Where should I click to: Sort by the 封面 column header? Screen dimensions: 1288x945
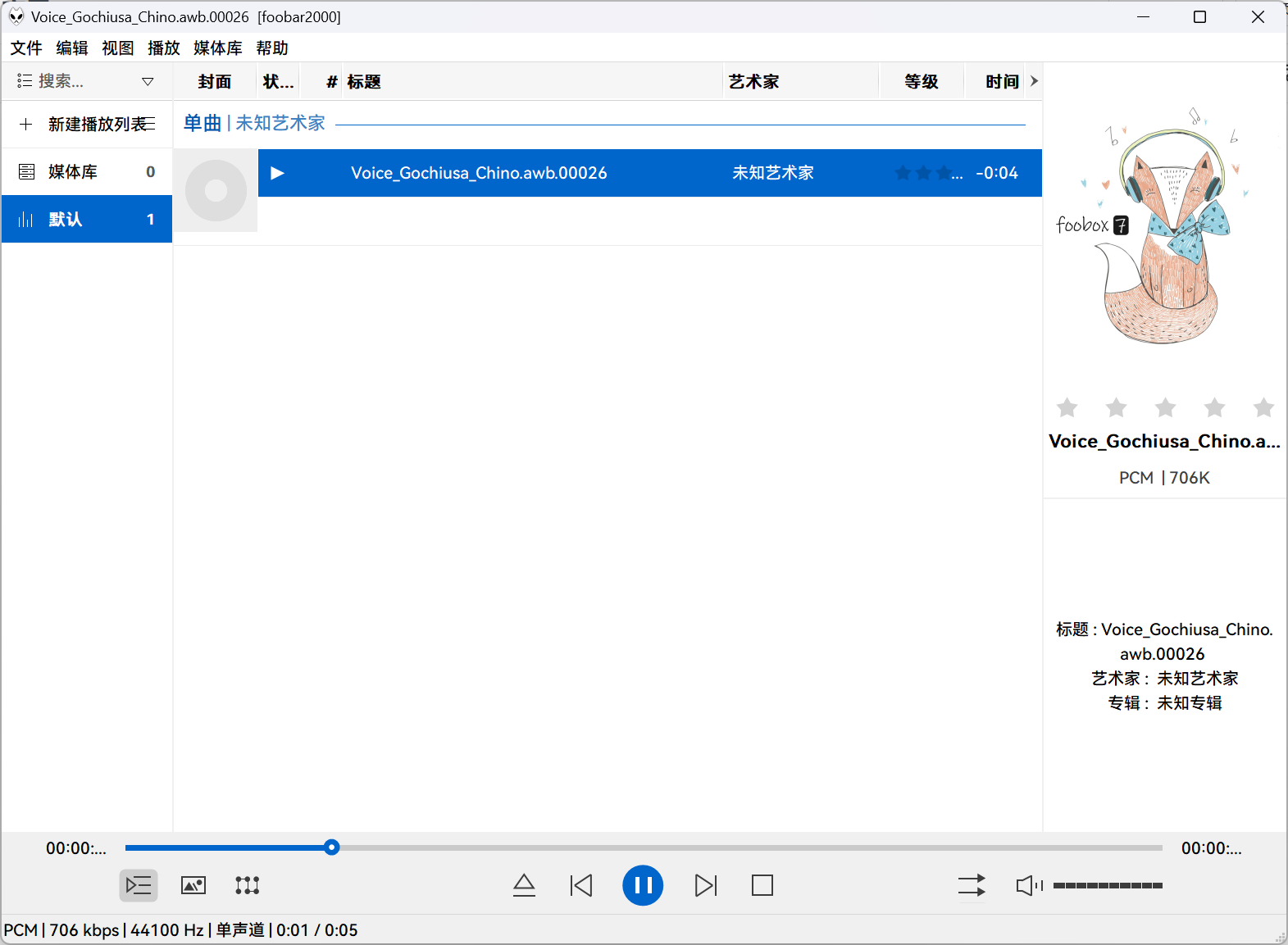215,81
